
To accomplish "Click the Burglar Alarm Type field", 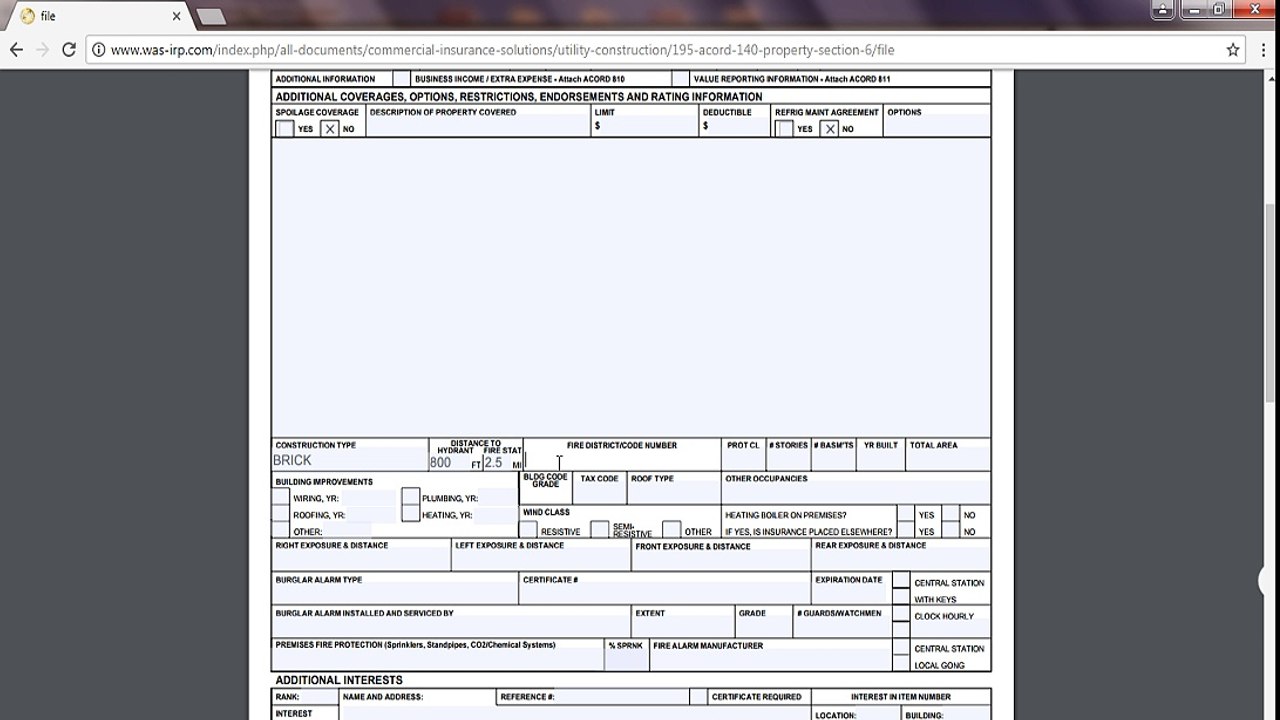I will pyautogui.click(x=394, y=595).
